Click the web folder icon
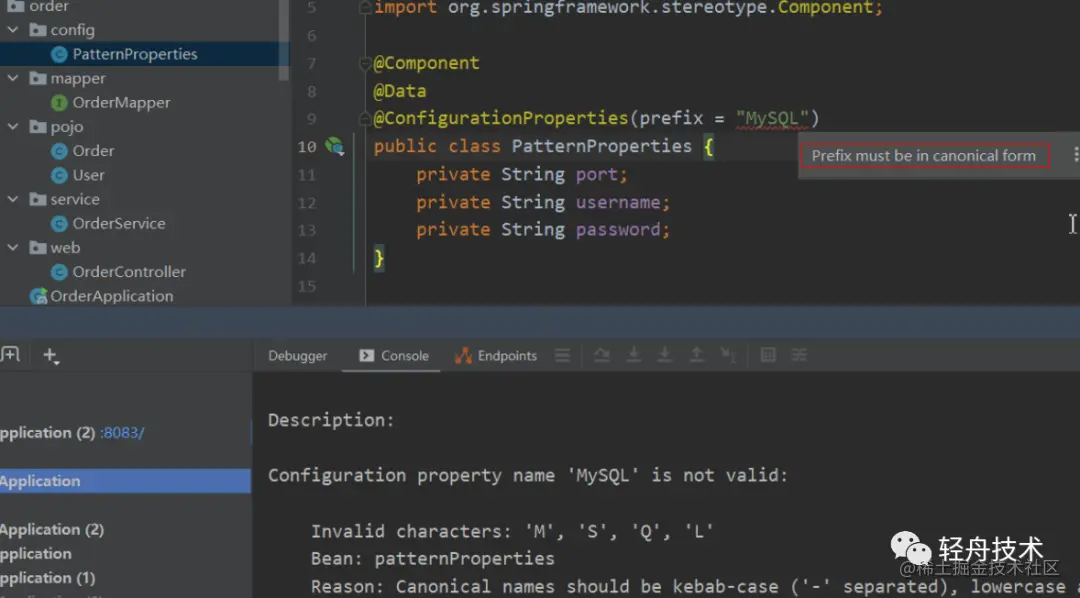 click(x=38, y=247)
